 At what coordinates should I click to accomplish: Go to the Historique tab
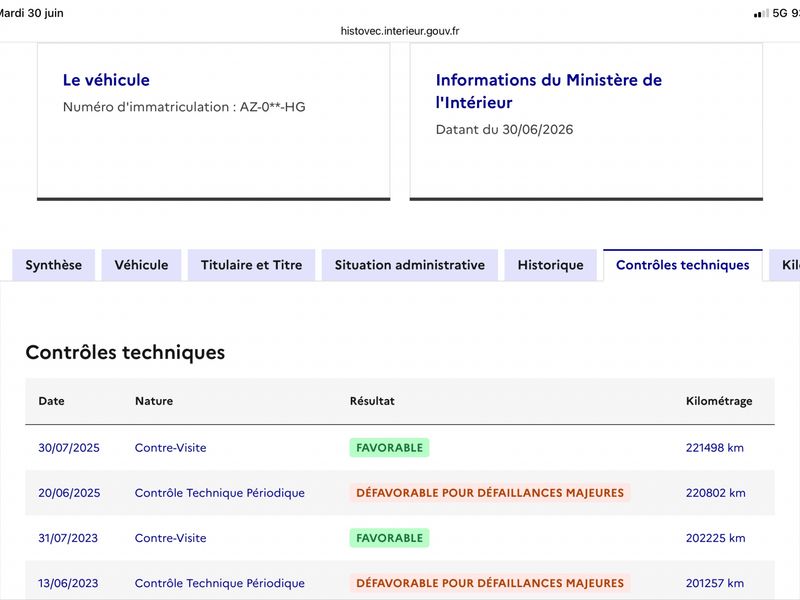click(551, 265)
